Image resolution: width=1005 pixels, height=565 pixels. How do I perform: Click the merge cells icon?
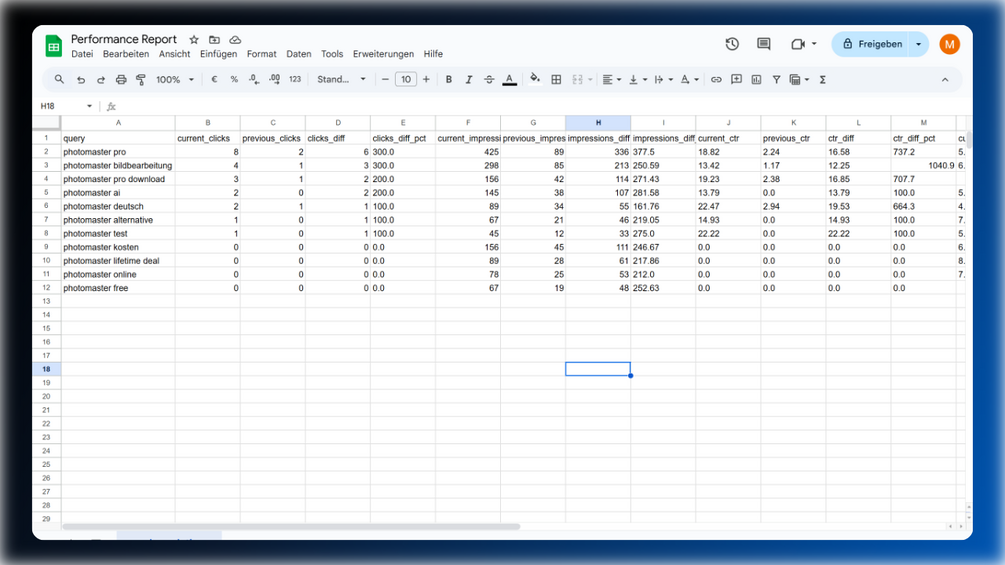coord(577,79)
